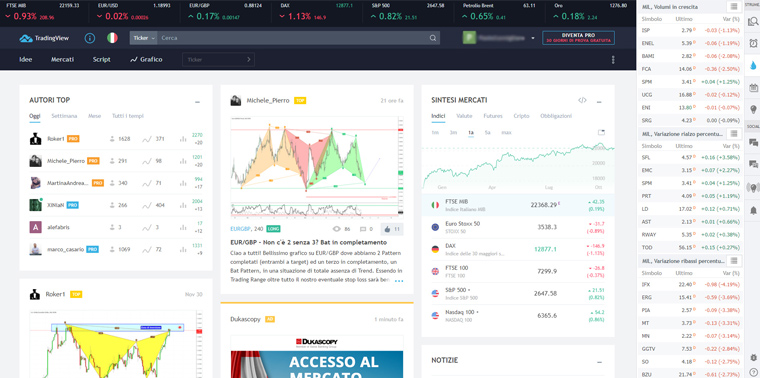Open the Mercati menu
The image size is (760, 378).
(x=63, y=60)
